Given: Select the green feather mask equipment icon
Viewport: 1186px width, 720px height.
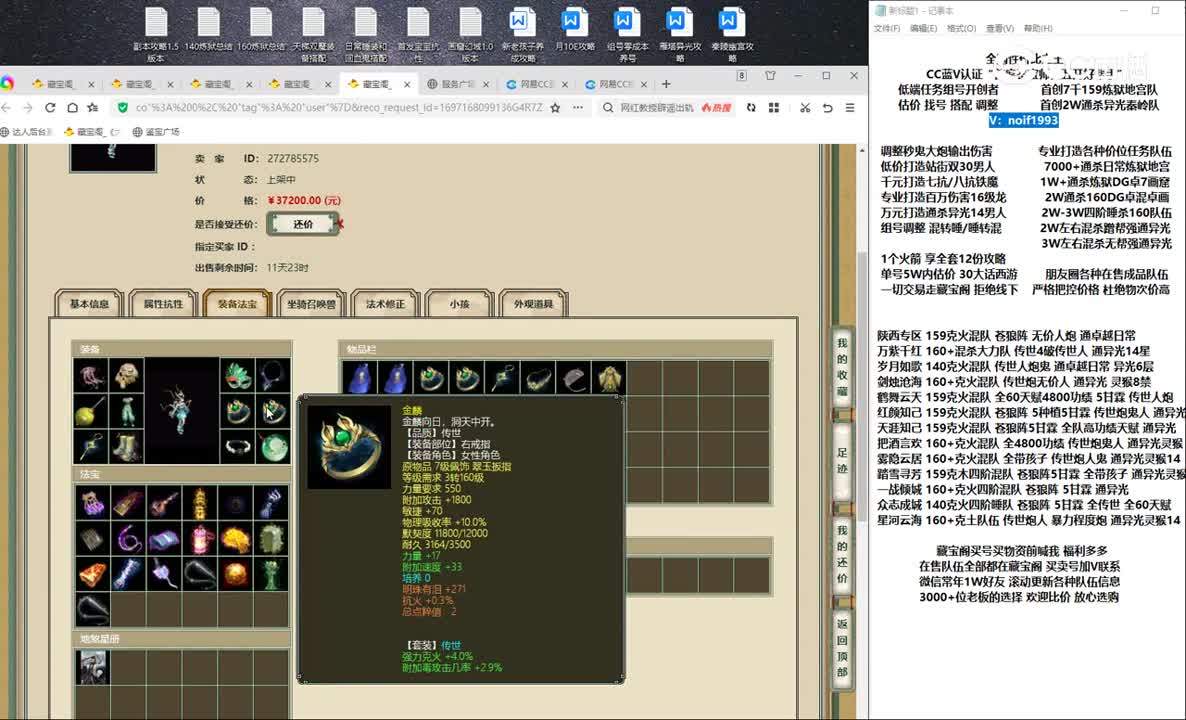Looking at the screenshot, I should click(237, 375).
